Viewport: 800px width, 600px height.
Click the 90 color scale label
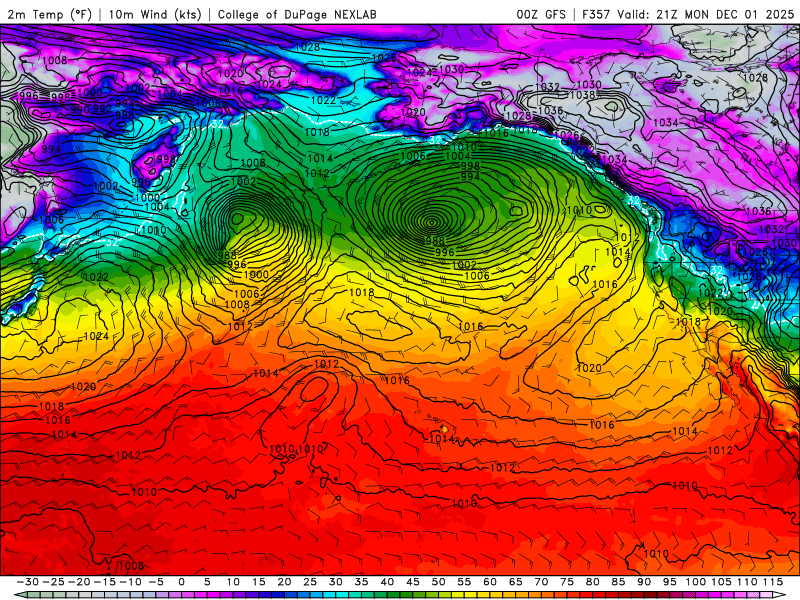coord(644,582)
